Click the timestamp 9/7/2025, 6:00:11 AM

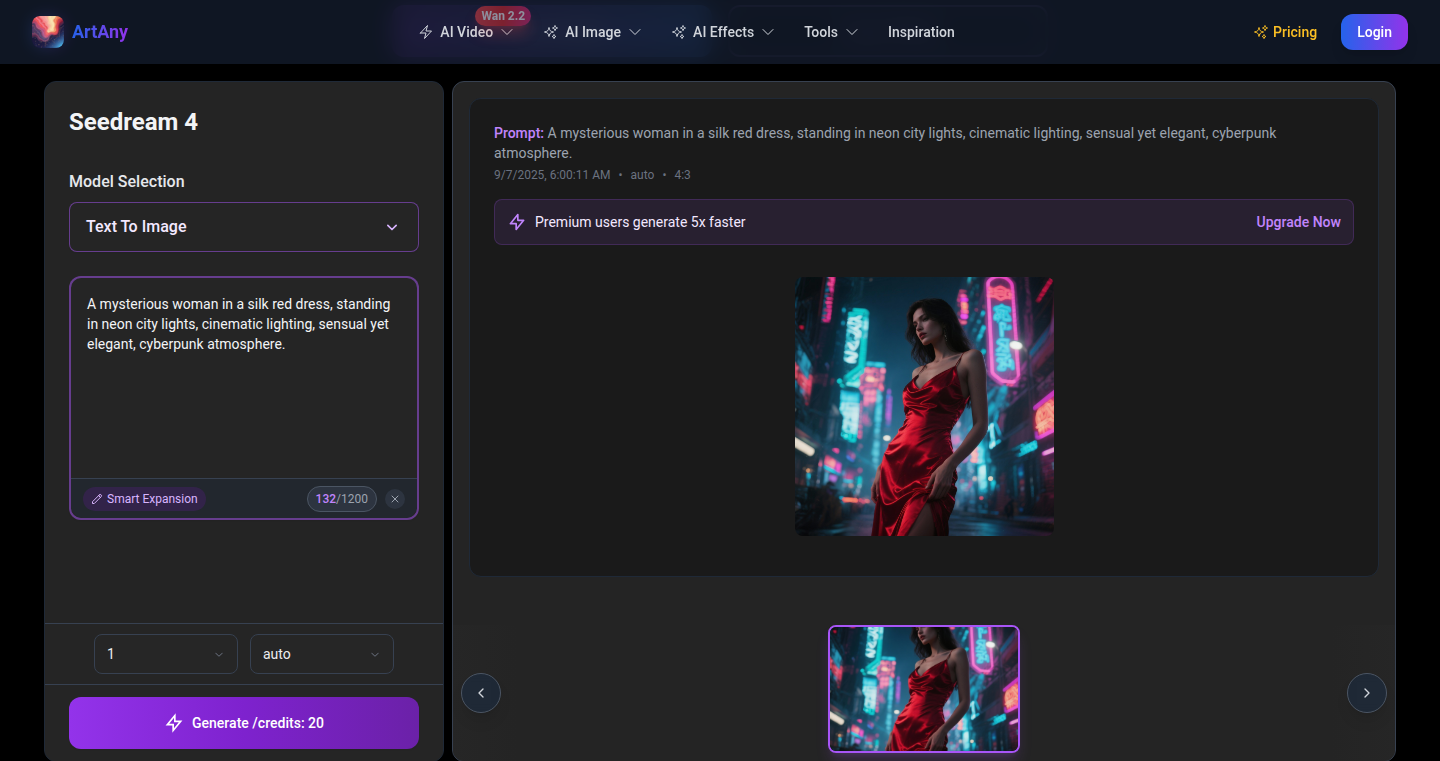coord(552,175)
